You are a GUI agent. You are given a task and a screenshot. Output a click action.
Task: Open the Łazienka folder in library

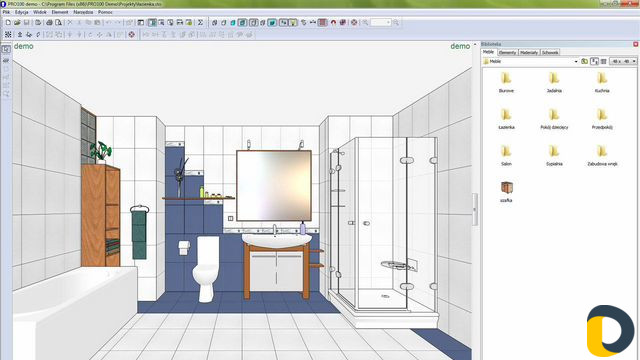click(x=506, y=119)
